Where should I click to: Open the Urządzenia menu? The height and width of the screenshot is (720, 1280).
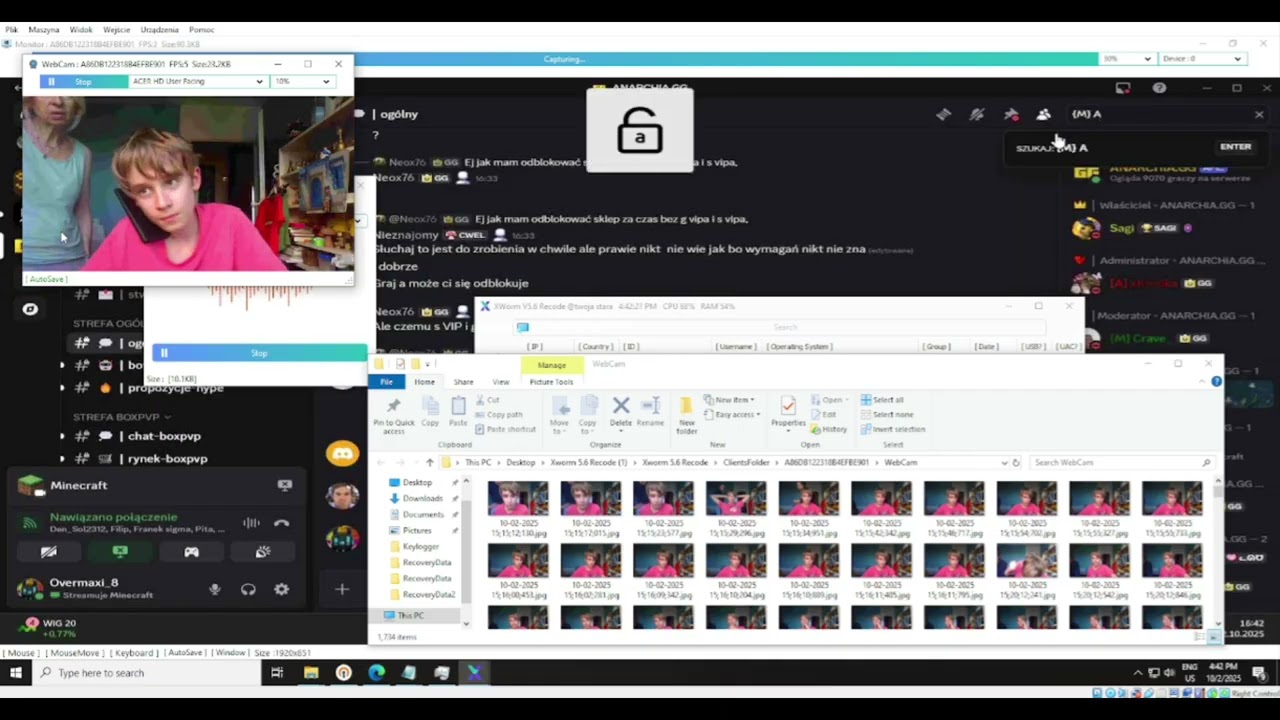(x=160, y=30)
